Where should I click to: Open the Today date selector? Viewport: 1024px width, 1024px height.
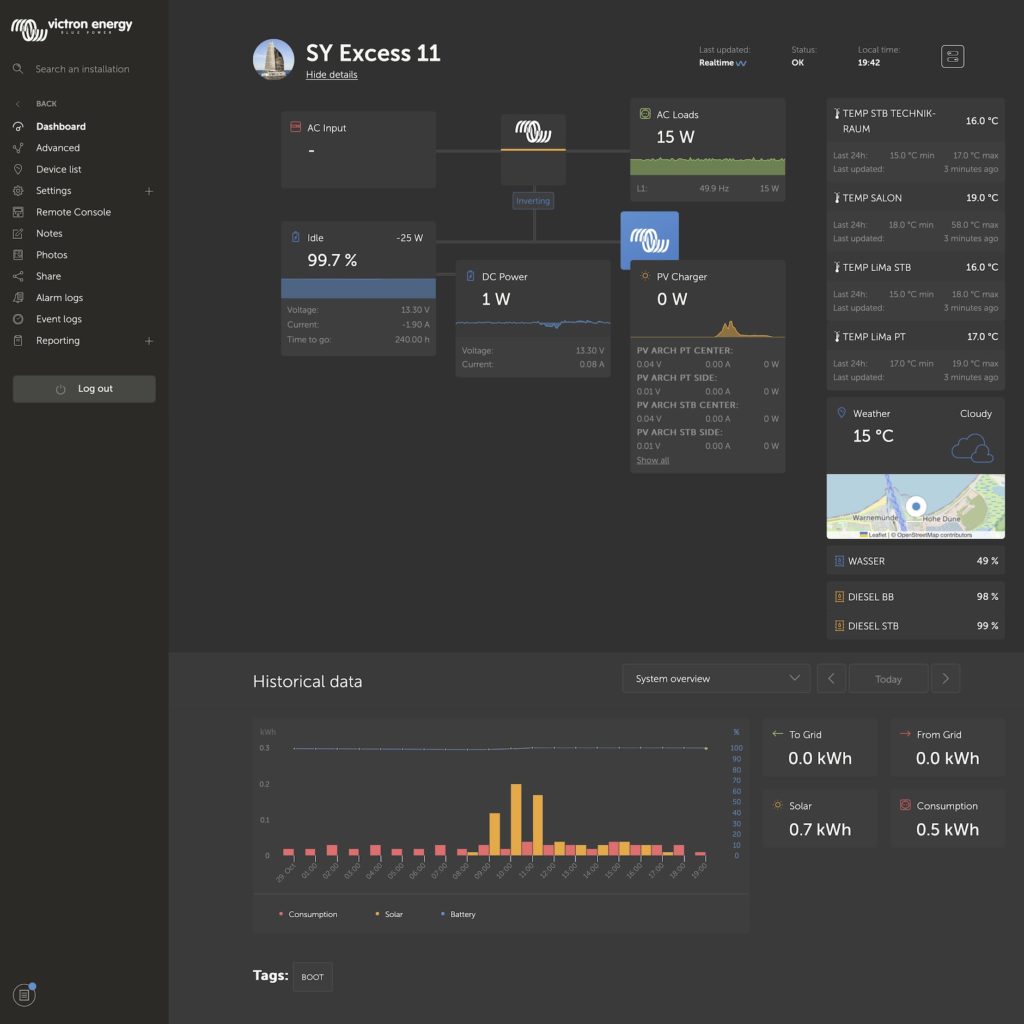(888, 679)
